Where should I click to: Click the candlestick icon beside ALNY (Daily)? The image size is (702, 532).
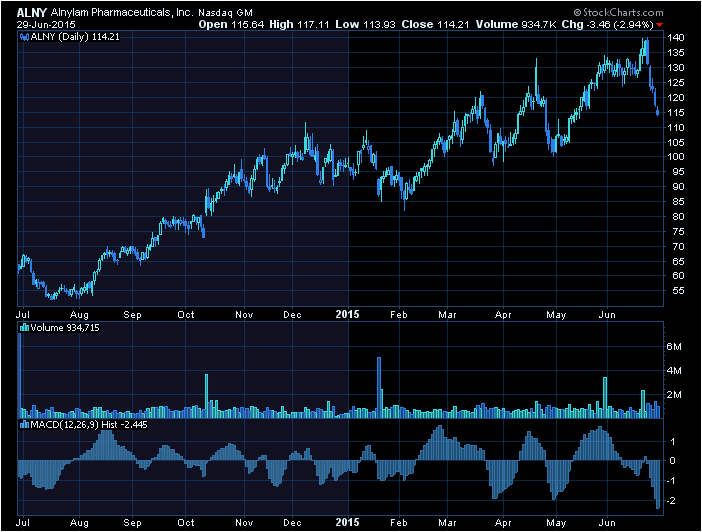tap(25, 37)
